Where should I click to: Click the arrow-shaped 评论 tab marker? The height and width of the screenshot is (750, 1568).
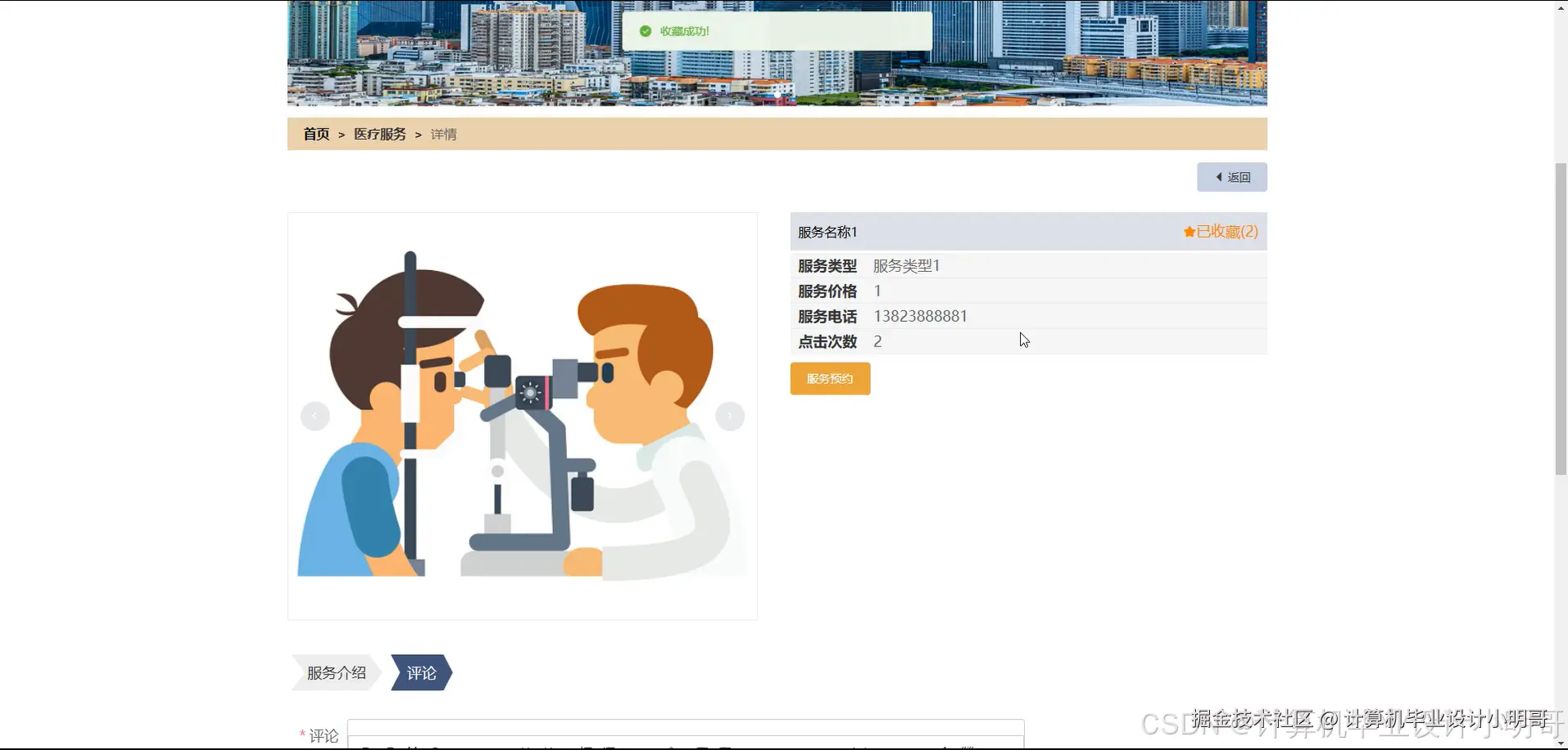[421, 672]
